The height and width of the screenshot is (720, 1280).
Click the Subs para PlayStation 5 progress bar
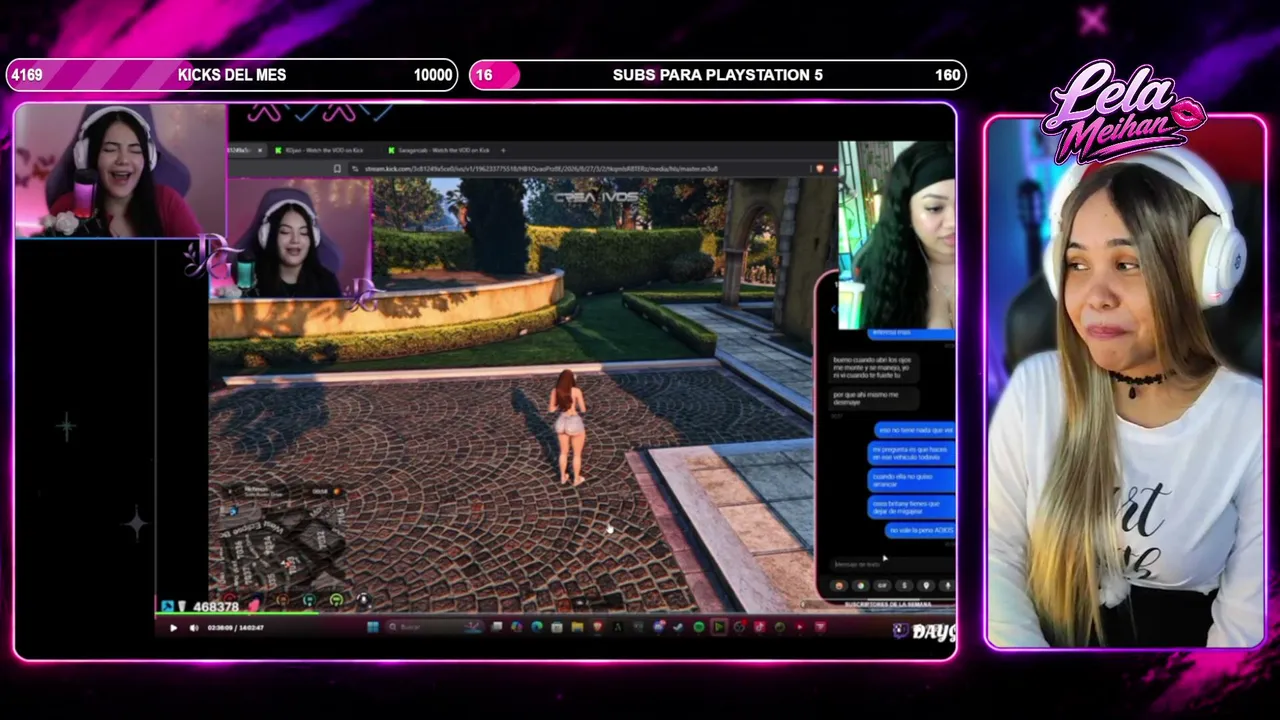pyautogui.click(x=718, y=75)
